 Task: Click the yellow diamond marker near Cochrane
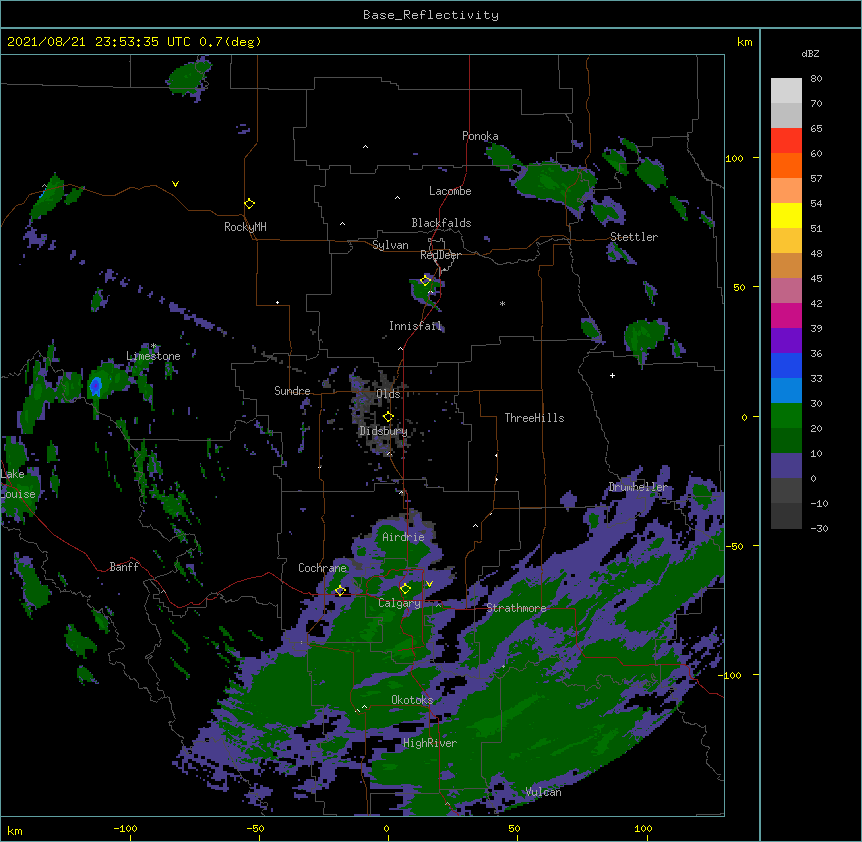click(340, 591)
